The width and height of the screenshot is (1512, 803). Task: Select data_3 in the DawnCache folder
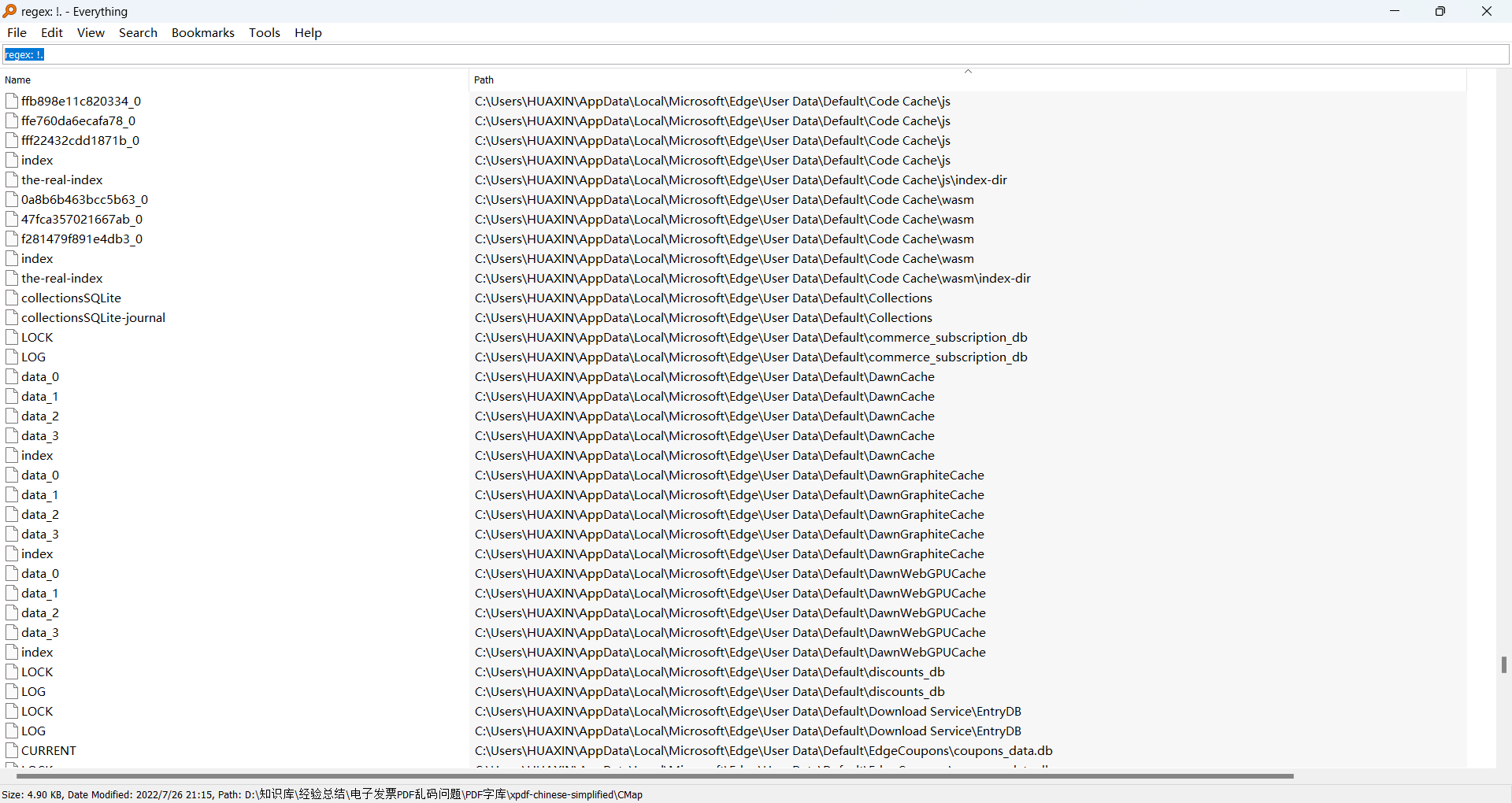tap(40, 435)
